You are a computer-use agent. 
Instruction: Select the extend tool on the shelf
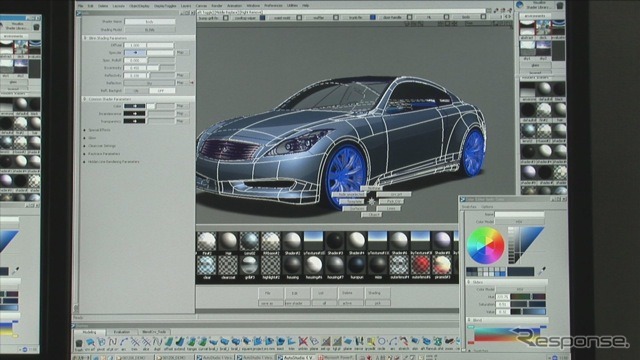[x=180, y=342]
